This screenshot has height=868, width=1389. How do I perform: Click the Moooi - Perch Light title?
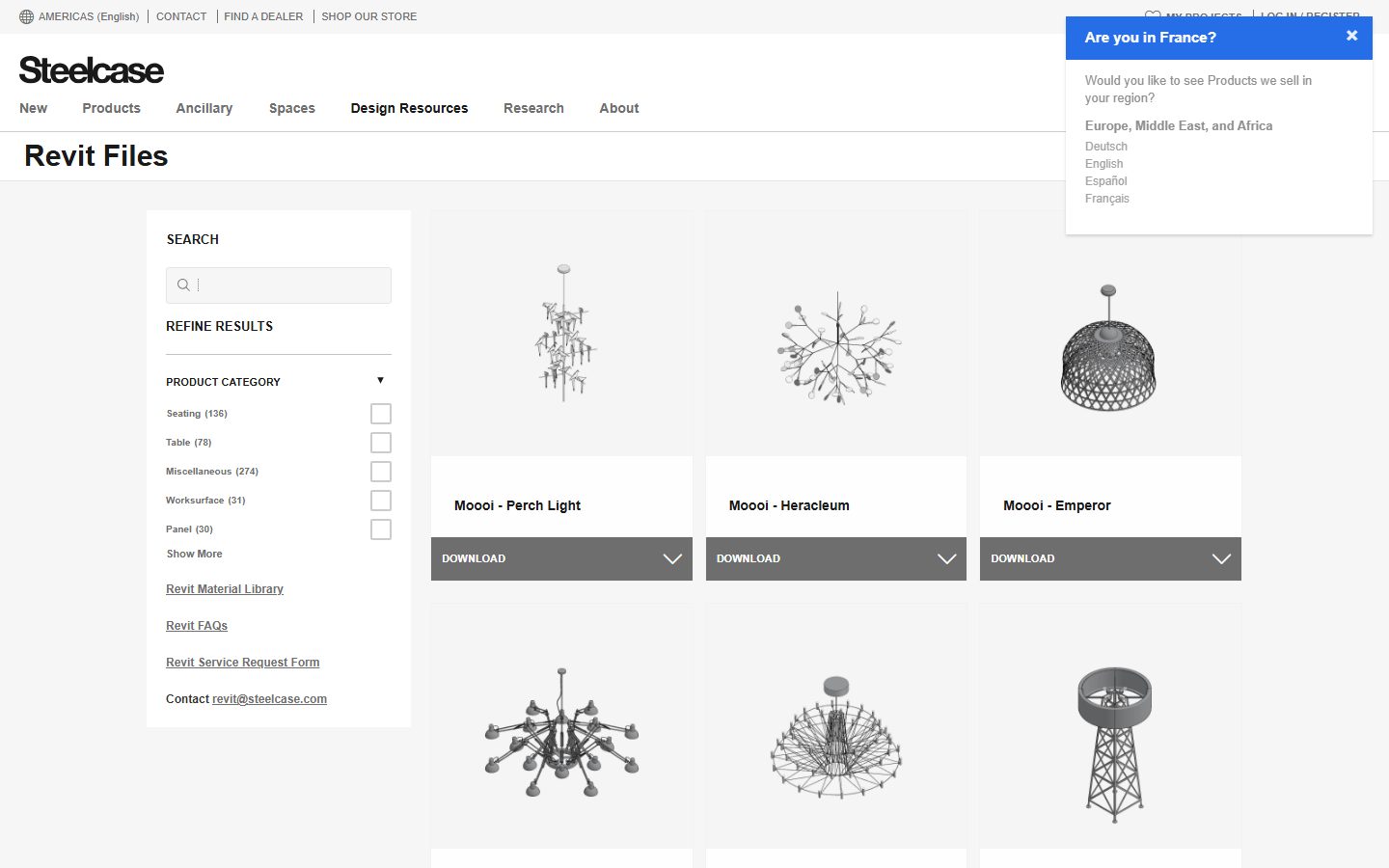click(517, 505)
